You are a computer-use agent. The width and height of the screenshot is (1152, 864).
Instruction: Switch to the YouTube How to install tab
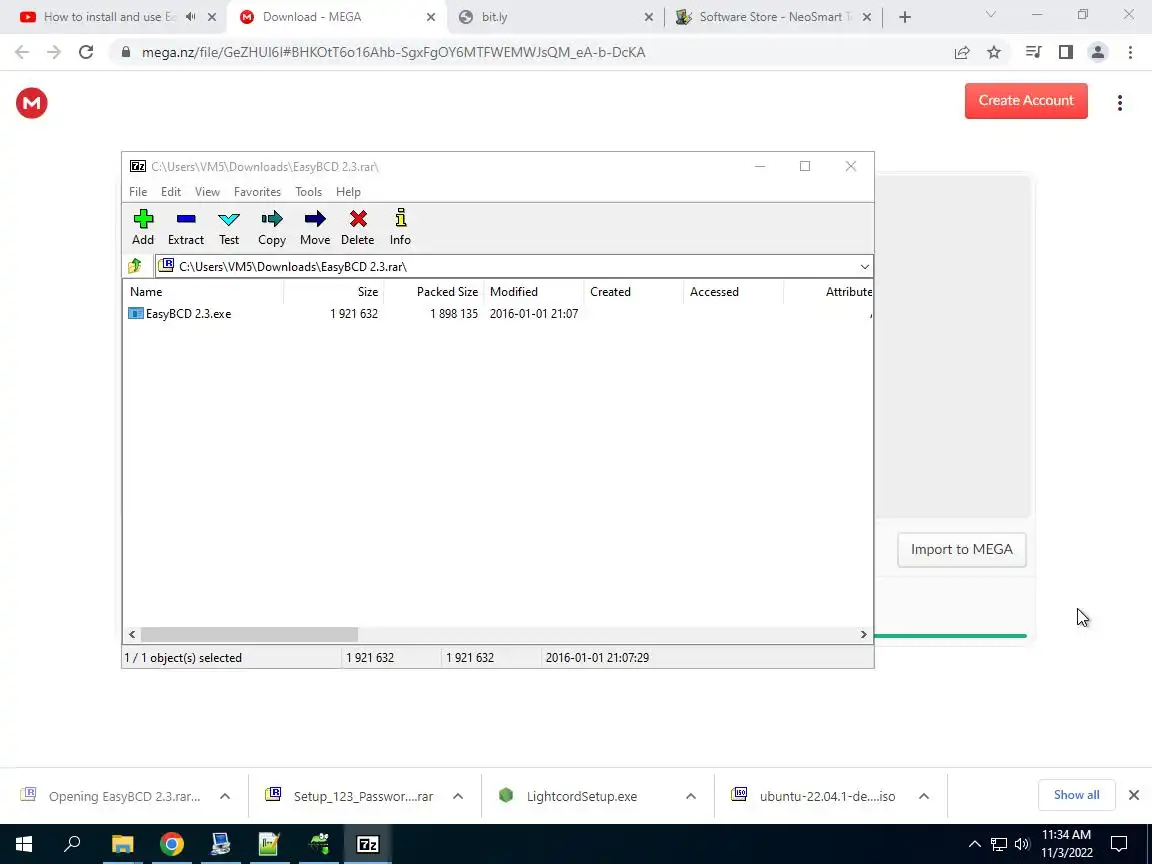(x=110, y=17)
